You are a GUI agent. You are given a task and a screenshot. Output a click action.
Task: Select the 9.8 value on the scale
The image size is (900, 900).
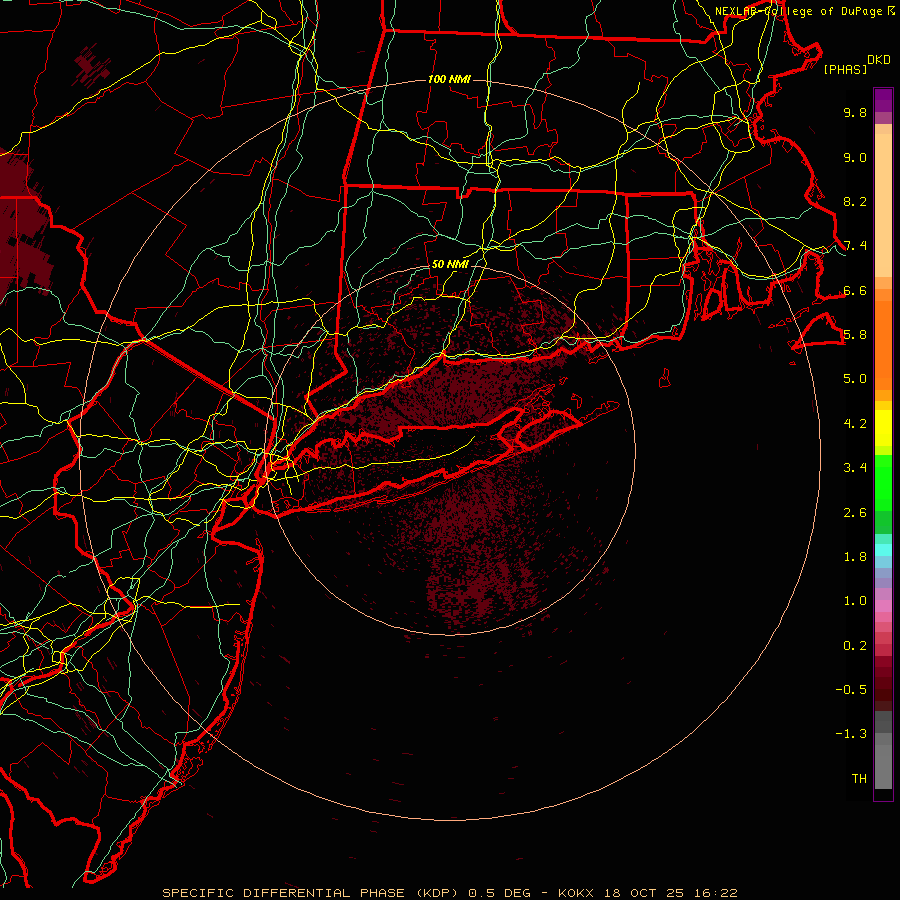pos(855,112)
